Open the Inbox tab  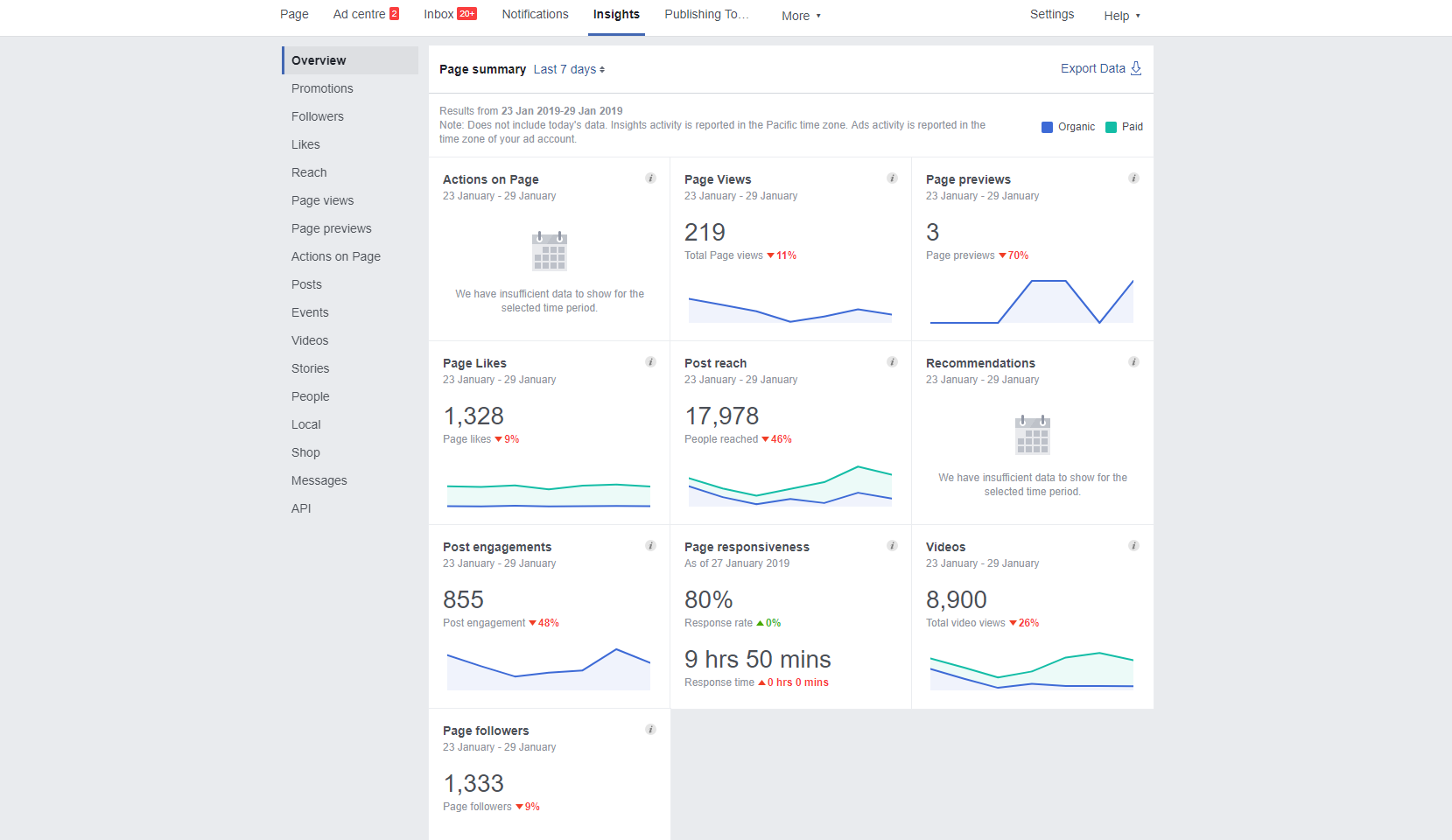coord(438,14)
